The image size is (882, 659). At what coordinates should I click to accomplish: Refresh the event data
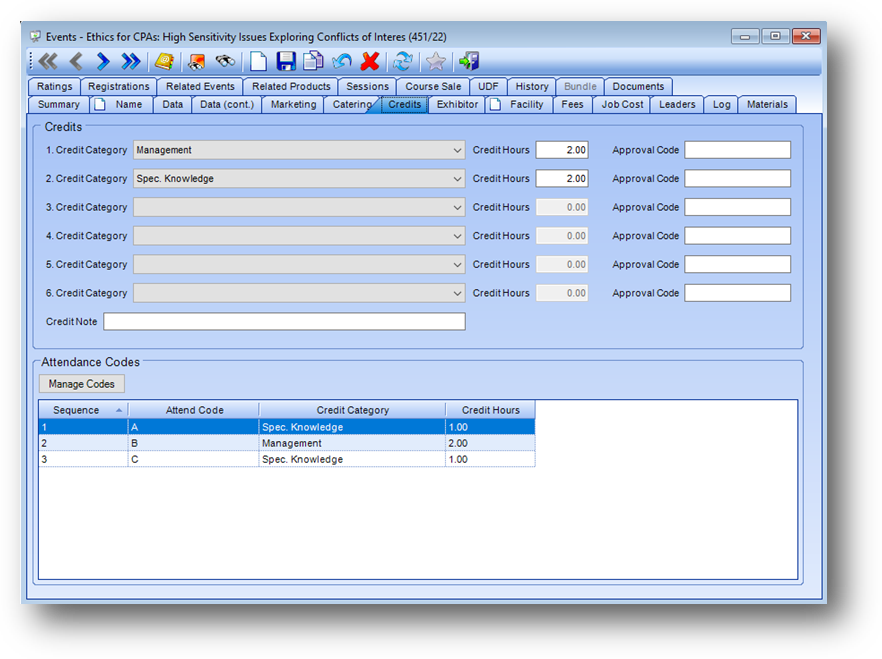coord(403,61)
